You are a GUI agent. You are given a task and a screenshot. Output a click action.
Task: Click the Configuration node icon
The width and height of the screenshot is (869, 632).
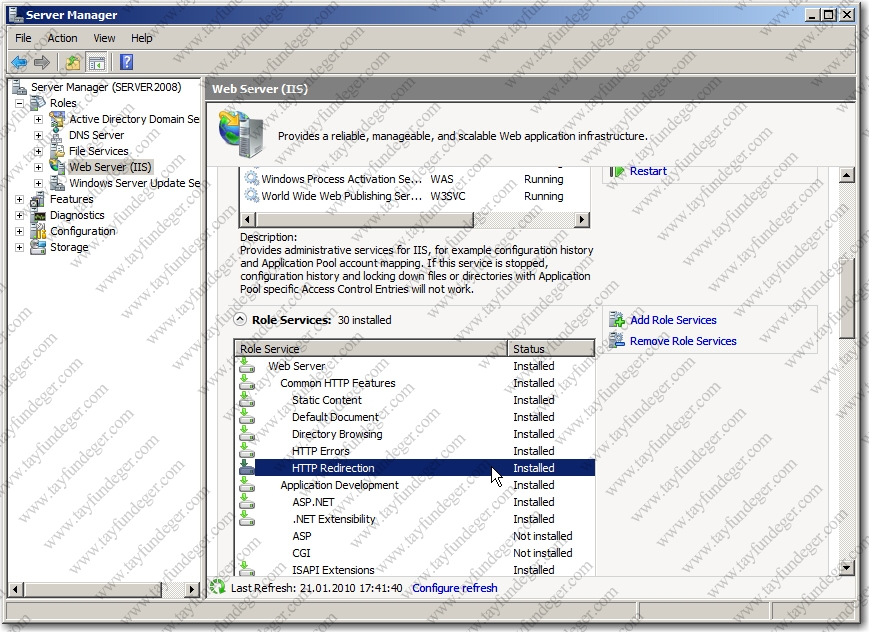[38, 231]
